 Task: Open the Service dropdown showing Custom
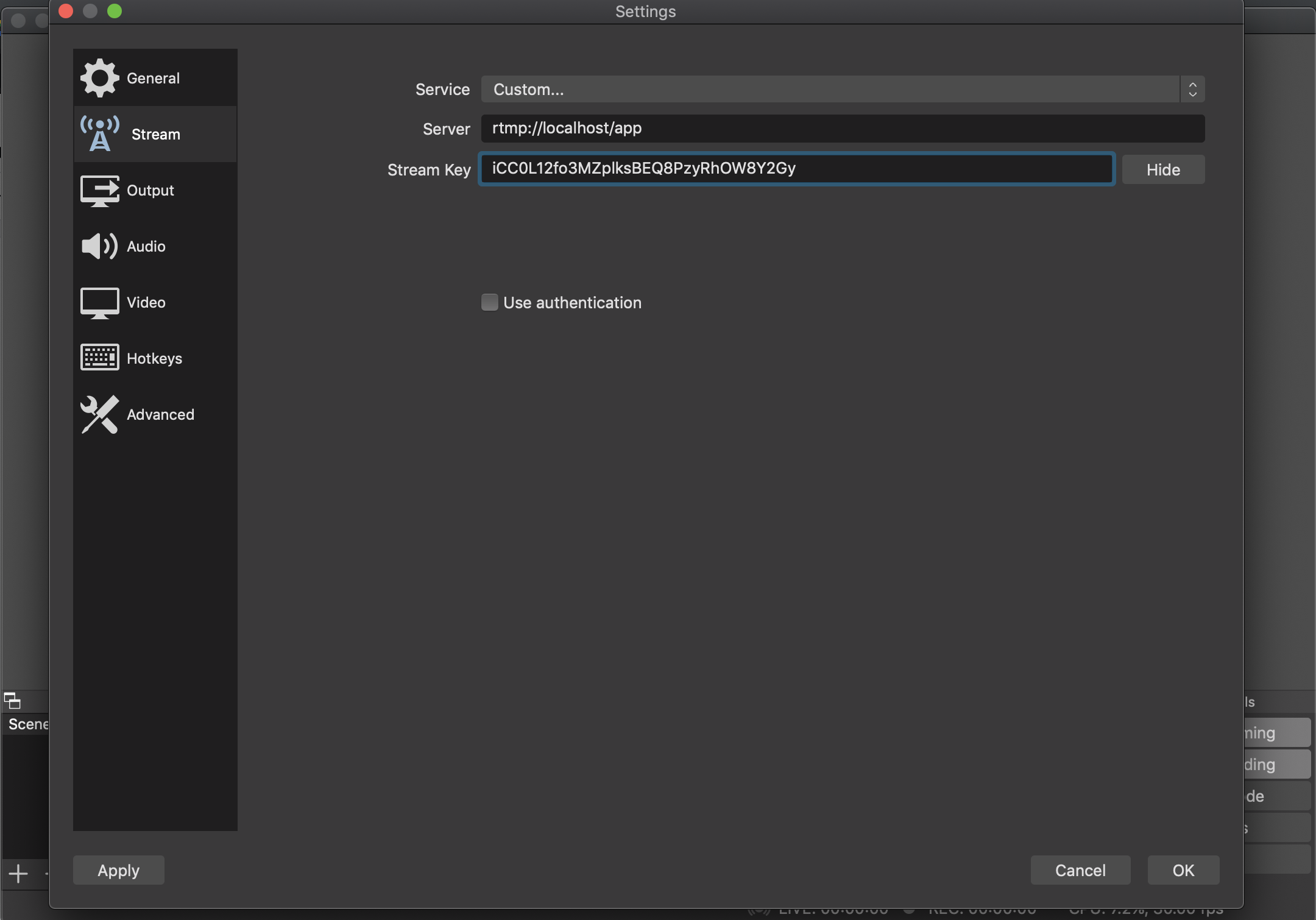[841, 89]
